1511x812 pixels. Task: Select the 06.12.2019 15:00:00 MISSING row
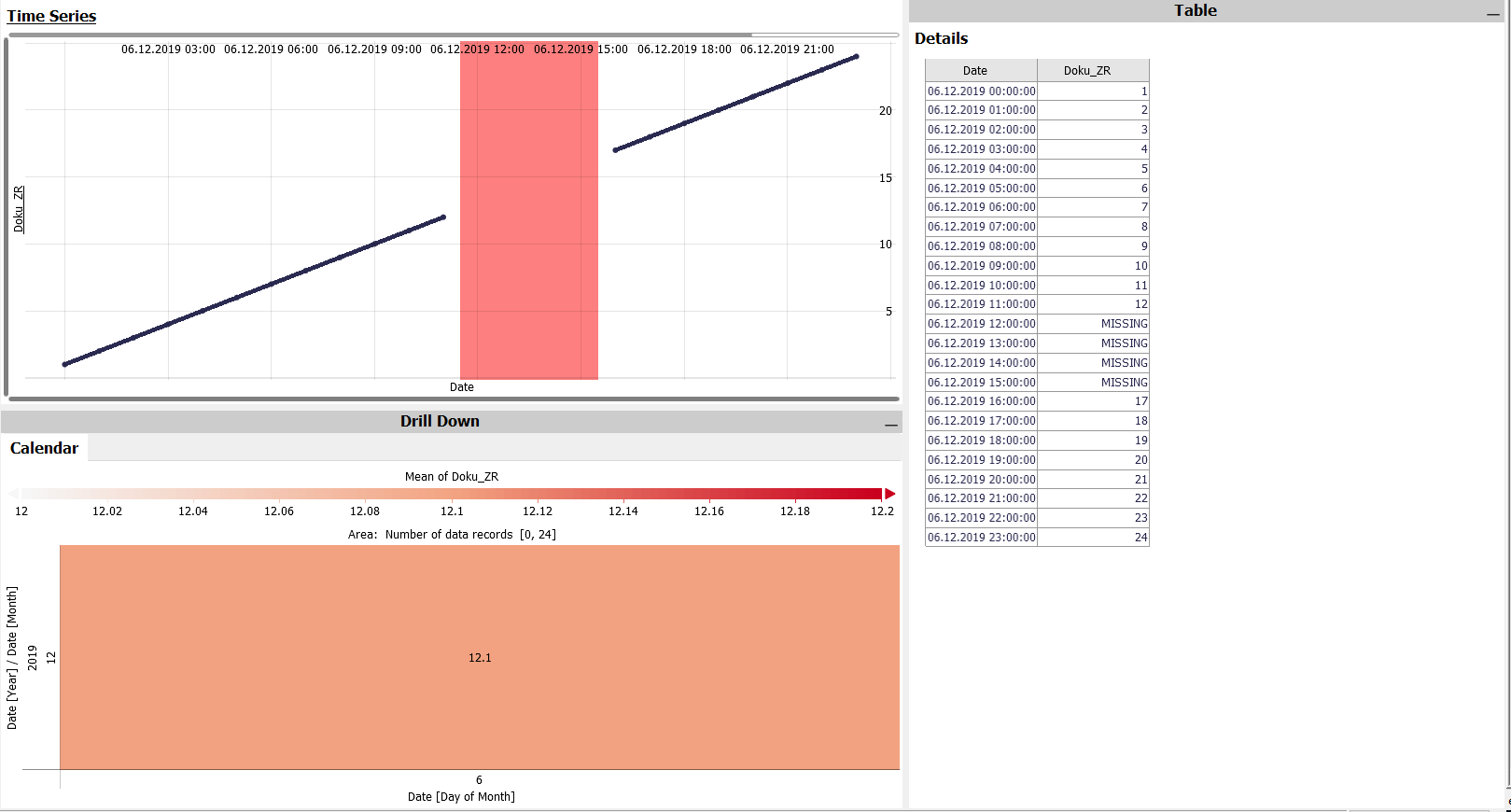click(x=1036, y=383)
